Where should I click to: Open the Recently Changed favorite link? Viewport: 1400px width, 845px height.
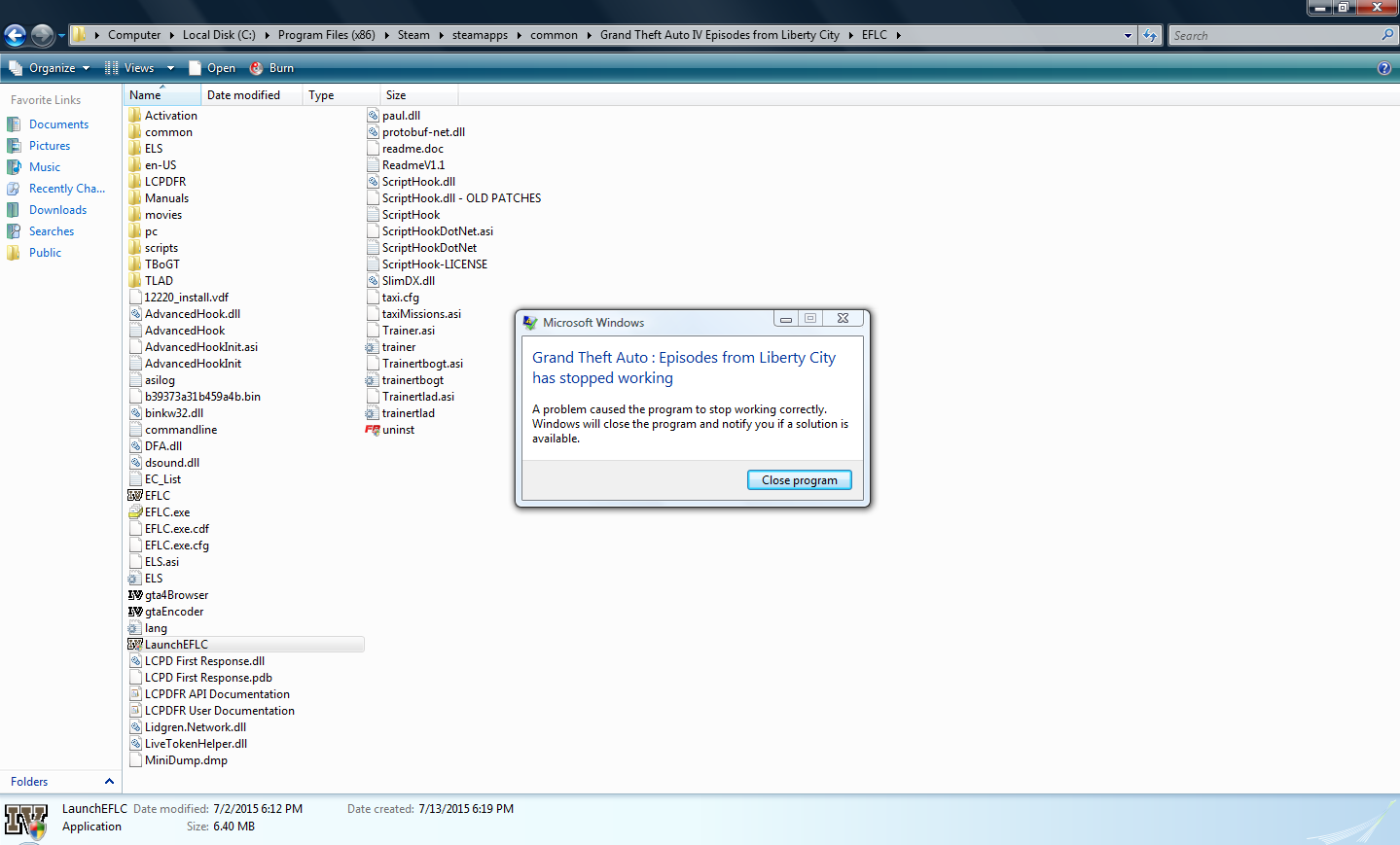coord(67,189)
